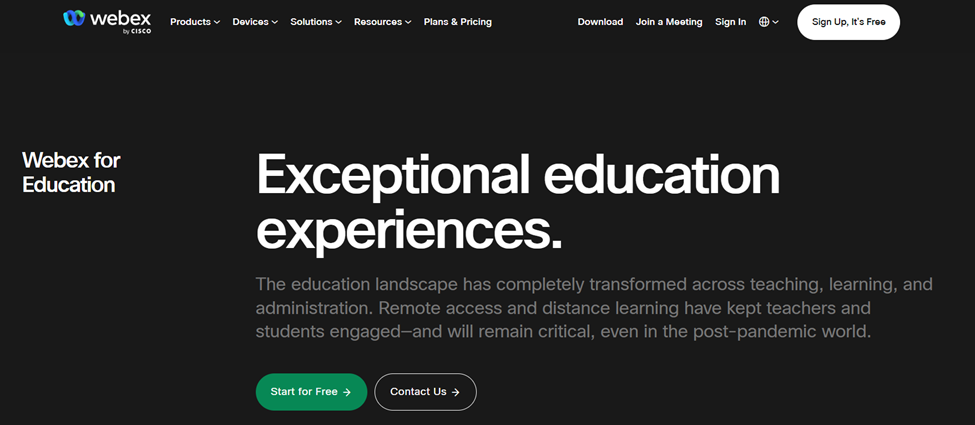Viewport: 975px width, 425px height.
Task: Click the green Start for Free button
Action: 311,392
